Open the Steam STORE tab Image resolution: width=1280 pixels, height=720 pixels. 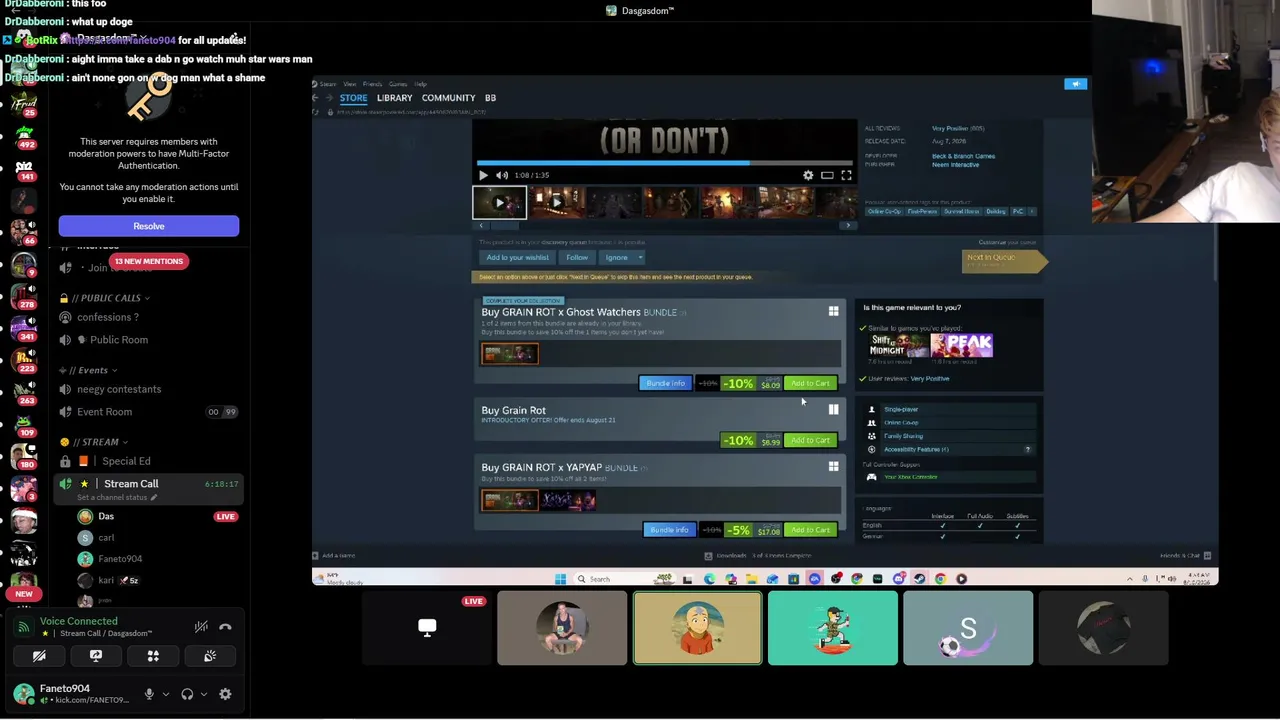353,98
